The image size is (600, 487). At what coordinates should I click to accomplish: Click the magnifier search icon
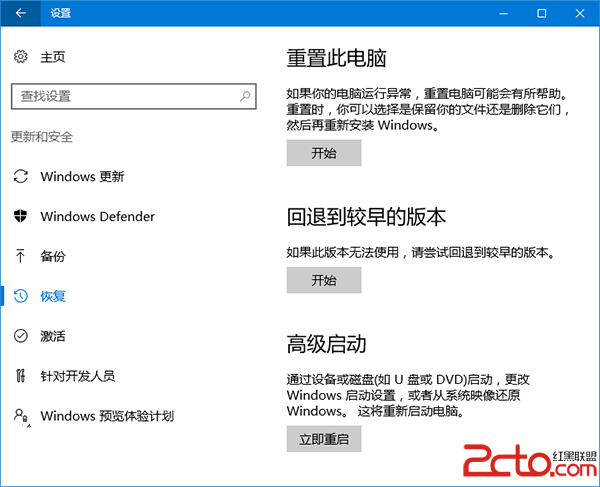(245, 96)
